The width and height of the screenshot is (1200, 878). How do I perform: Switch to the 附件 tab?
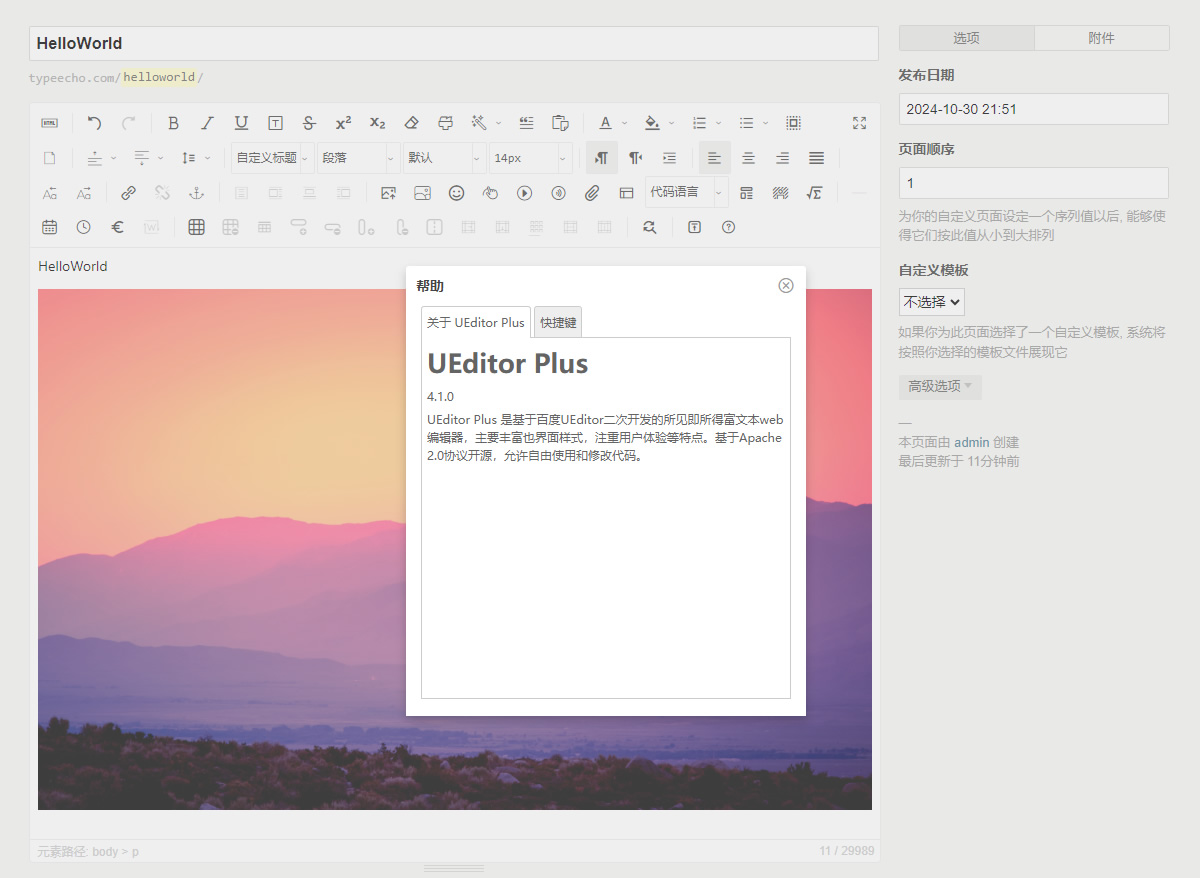pyautogui.click(x=1102, y=38)
